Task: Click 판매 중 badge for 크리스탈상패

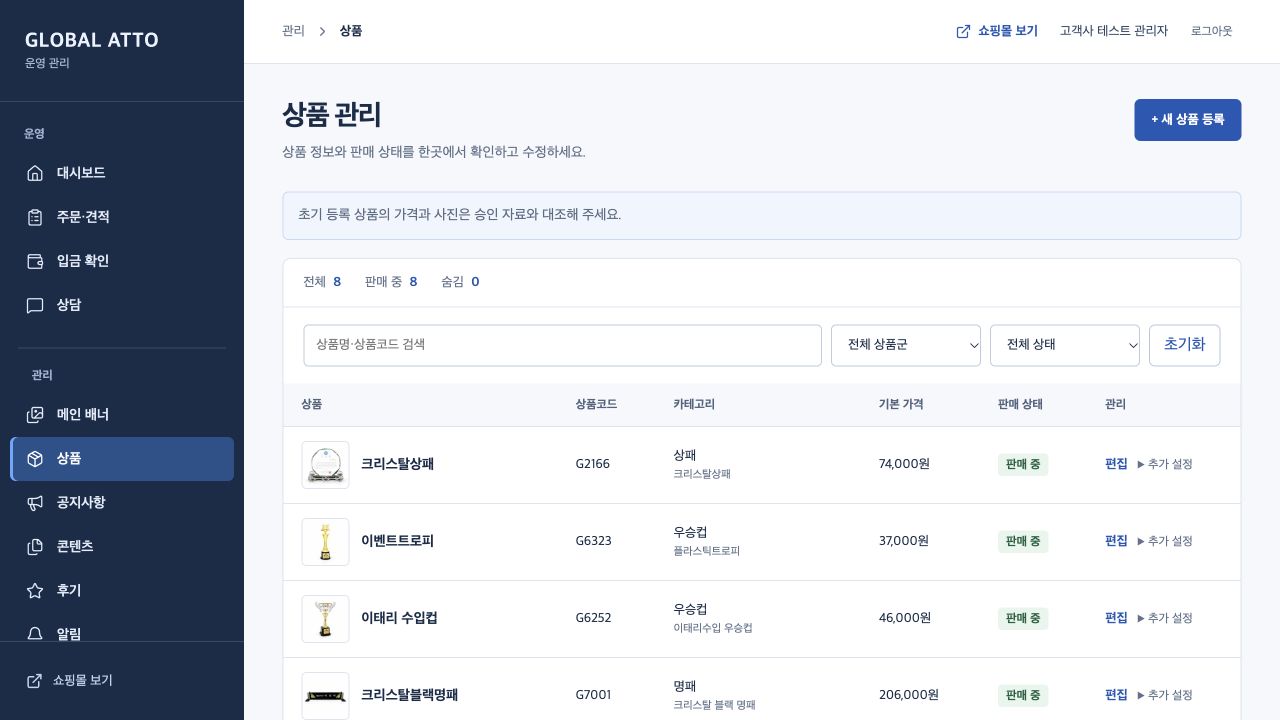Action: click(x=1023, y=464)
